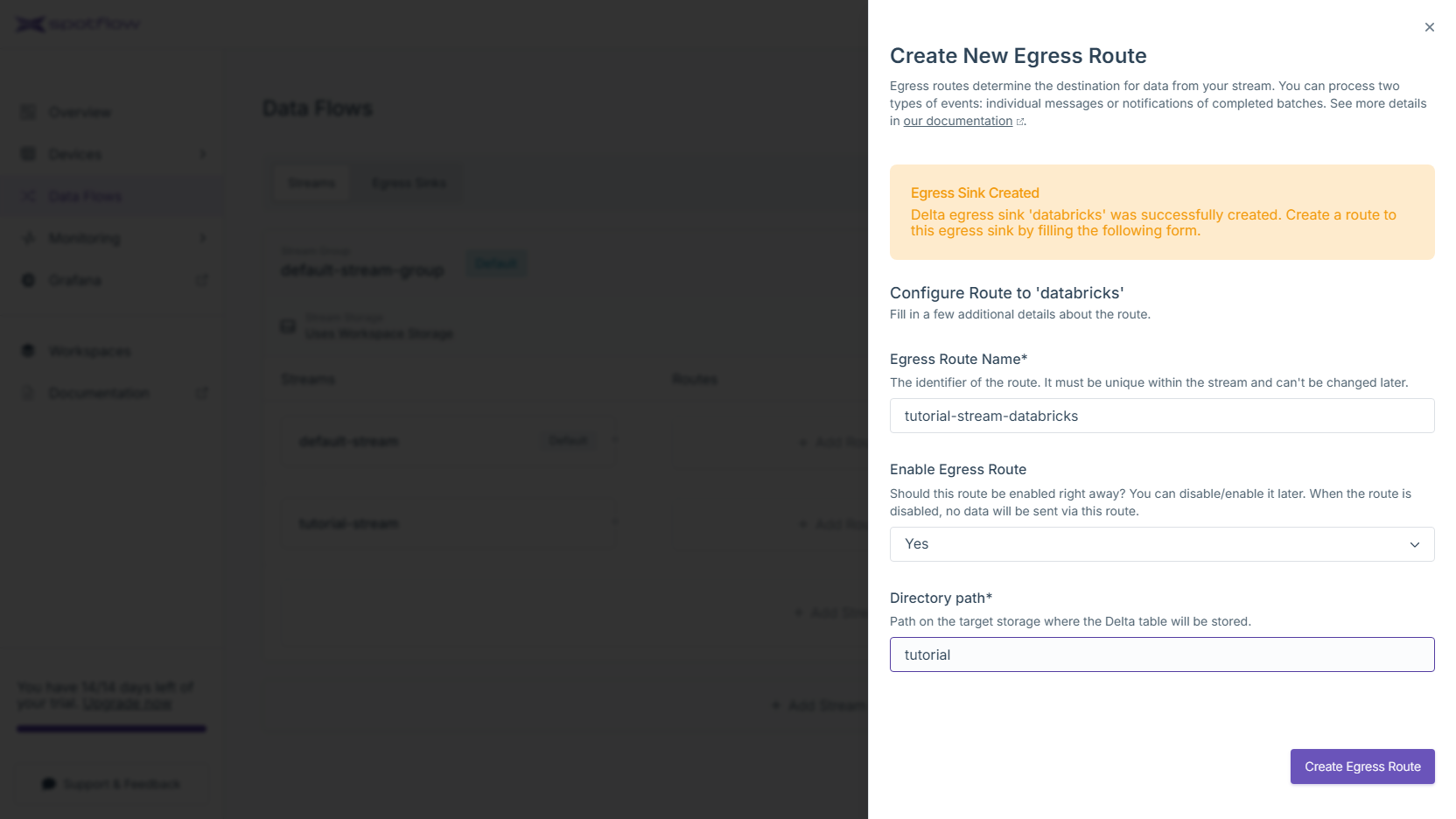Viewport: 1456px width, 819px height.
Task: Select the tutorial-stream row in Data Flows
Action: (450, 523)
